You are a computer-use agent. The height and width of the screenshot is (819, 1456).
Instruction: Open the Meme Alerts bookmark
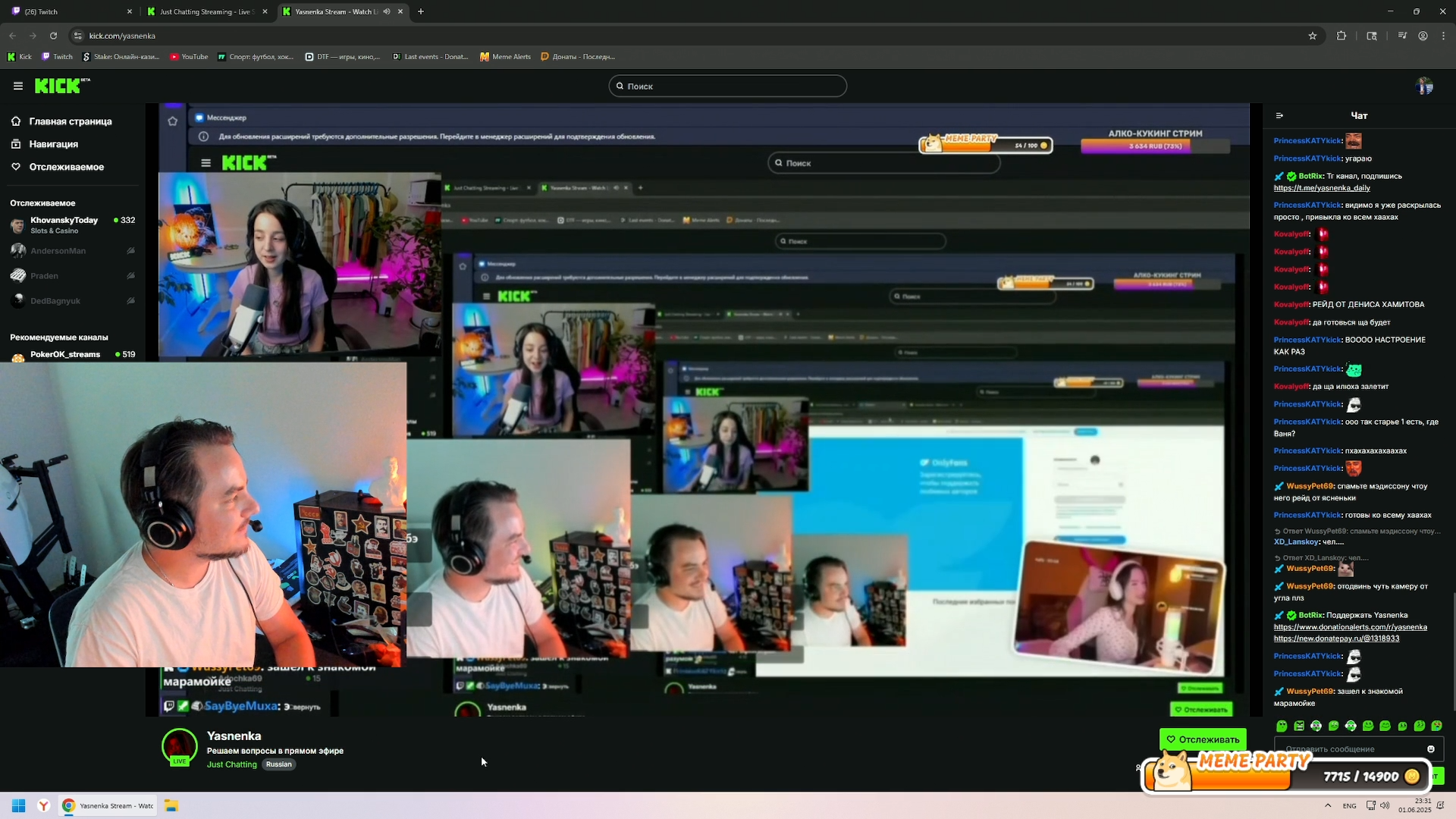[505, 57]
